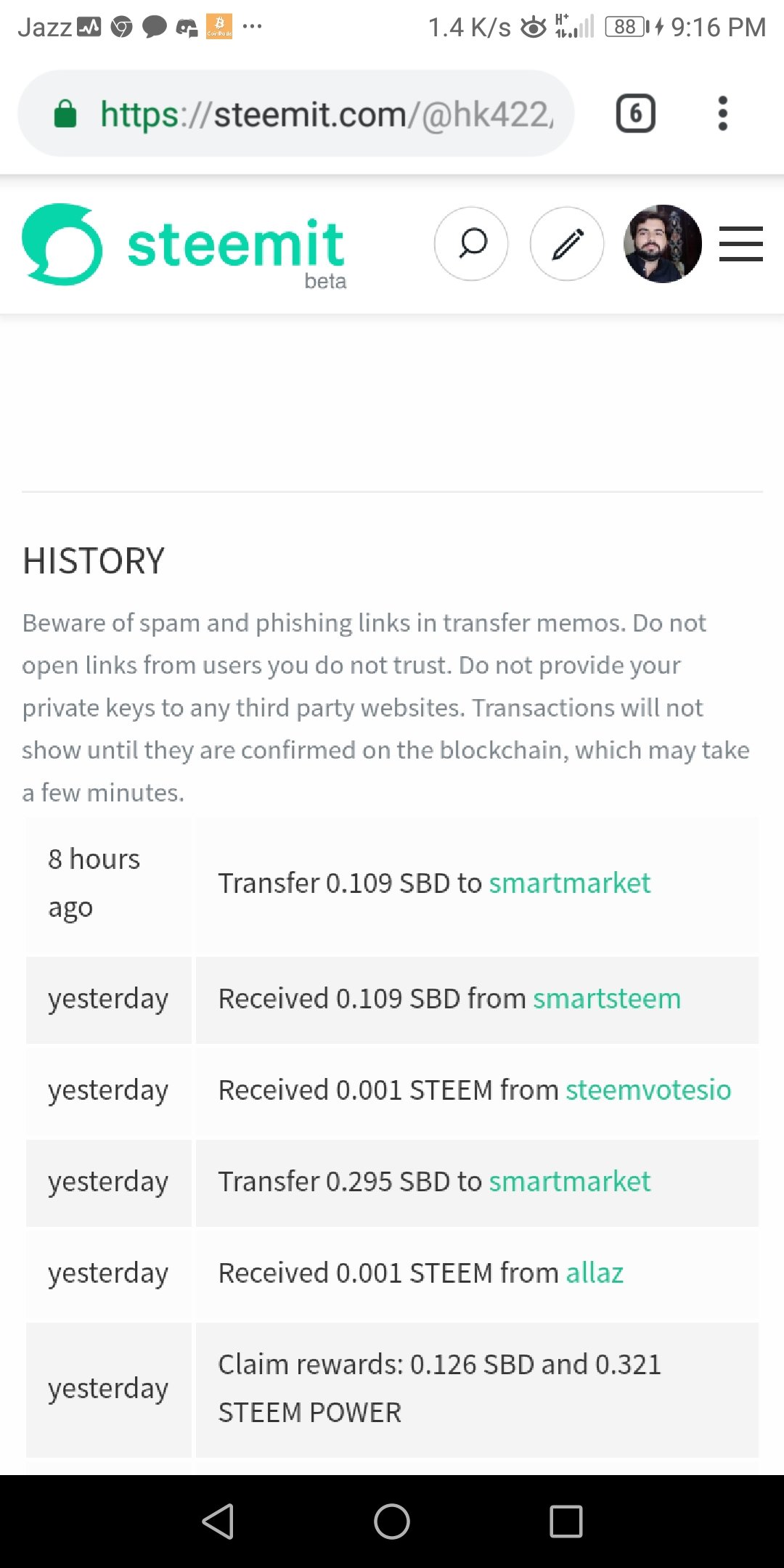Tap the HISTORY section heading
Viewport: 784px width, 1568px height.
(x=94, y=561)
